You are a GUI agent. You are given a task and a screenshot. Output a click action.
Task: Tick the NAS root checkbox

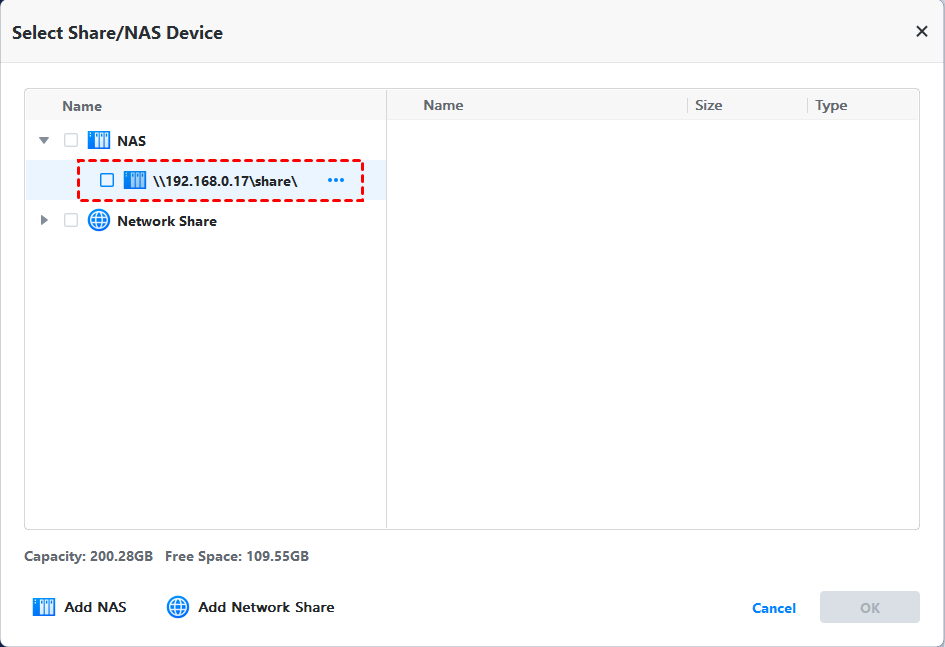point(71,141)
